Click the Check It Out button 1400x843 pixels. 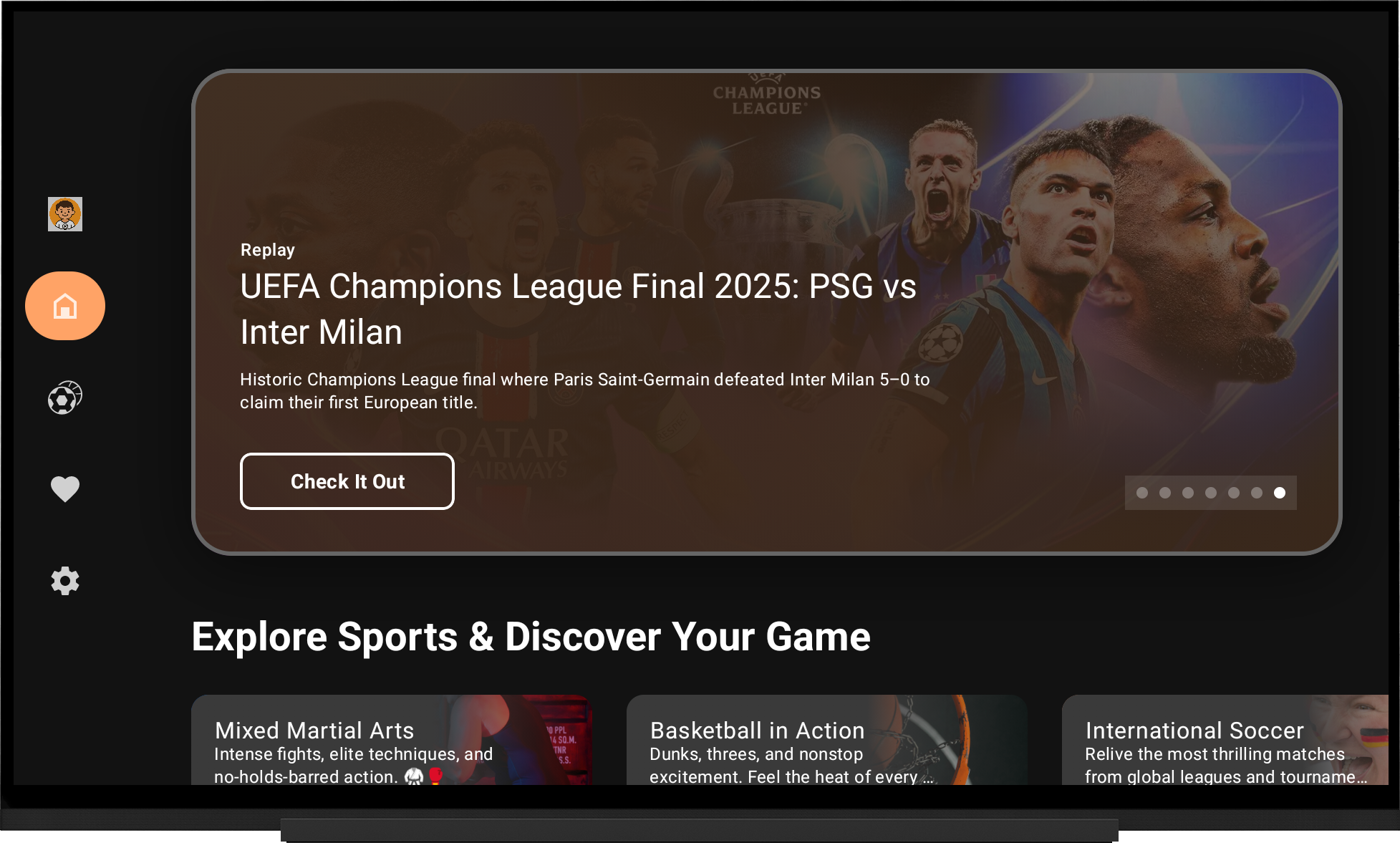[347, 481]
